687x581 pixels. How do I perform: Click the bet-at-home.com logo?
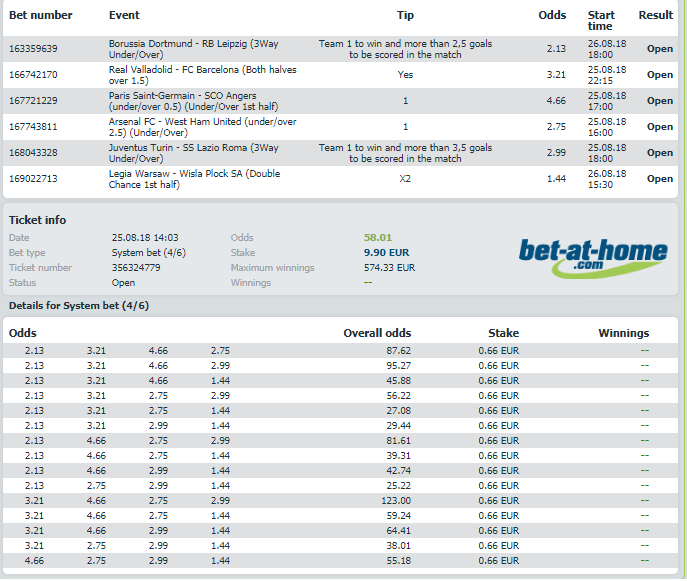point(593,258)
